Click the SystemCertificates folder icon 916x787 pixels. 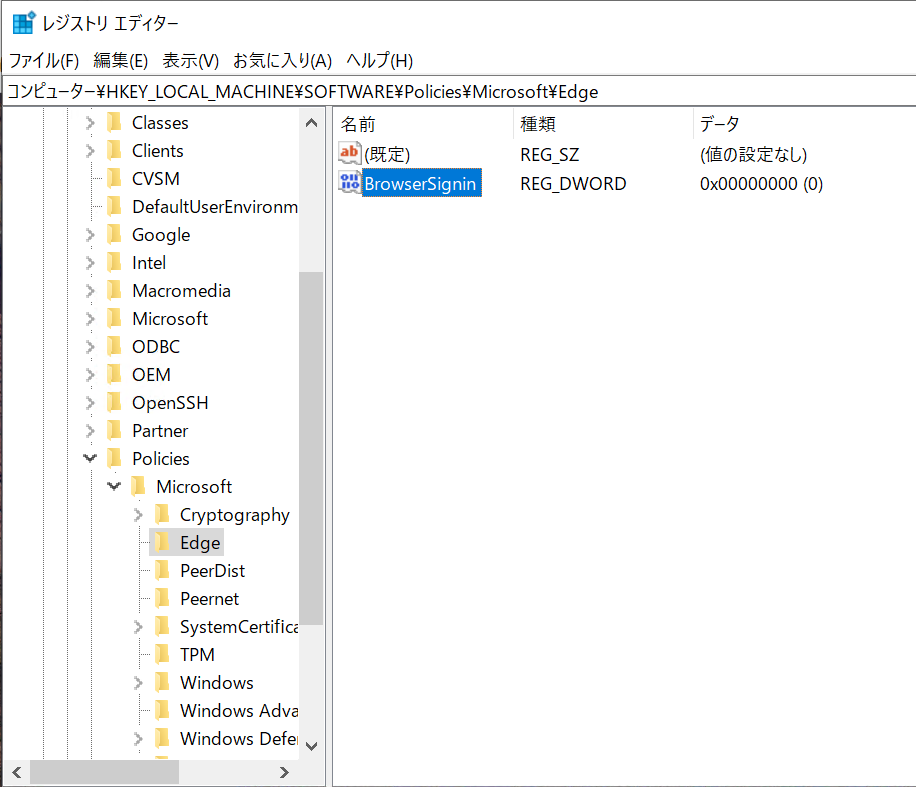[x=162, y=626]
